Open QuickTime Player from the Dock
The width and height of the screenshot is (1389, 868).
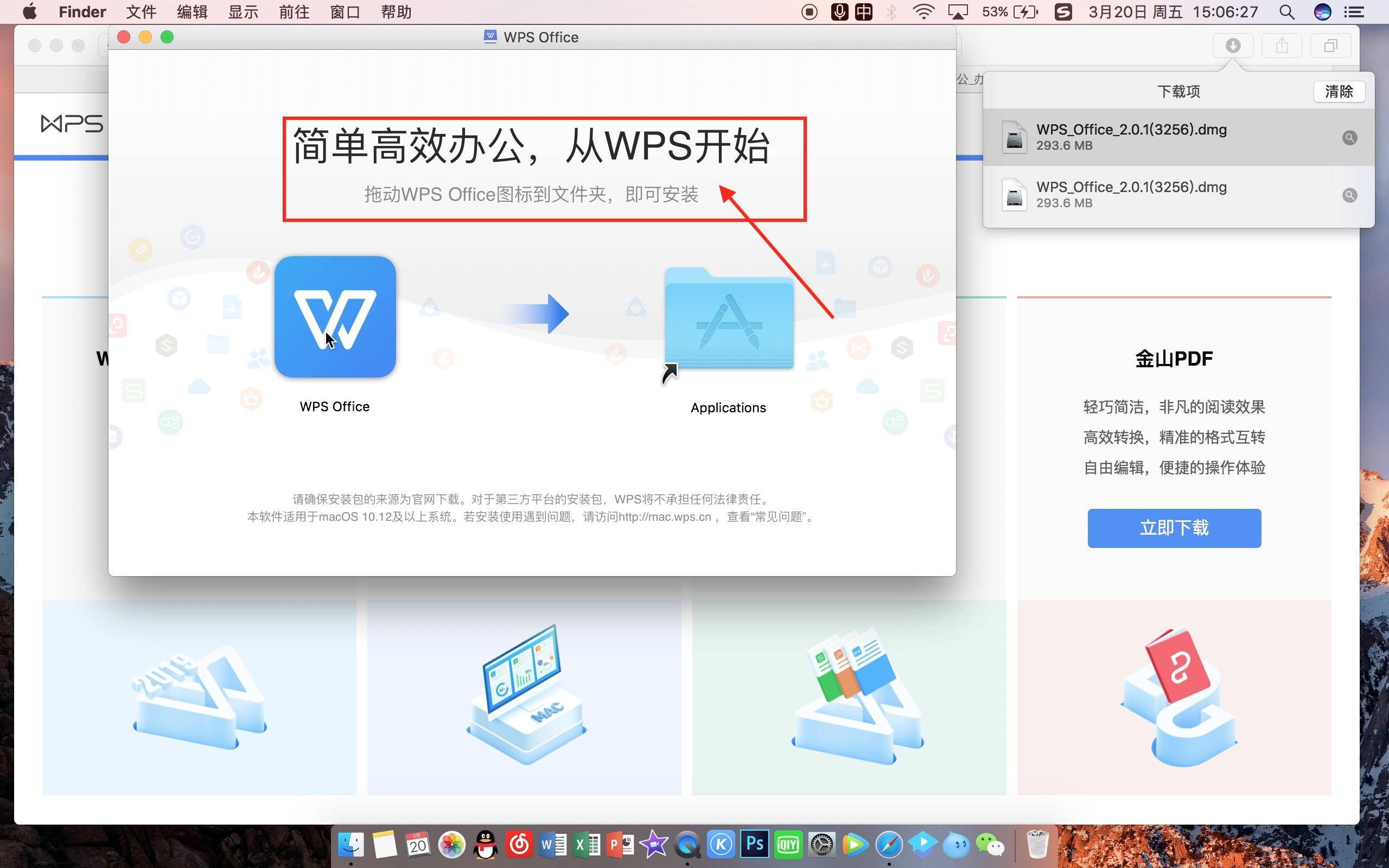[687, 844]
